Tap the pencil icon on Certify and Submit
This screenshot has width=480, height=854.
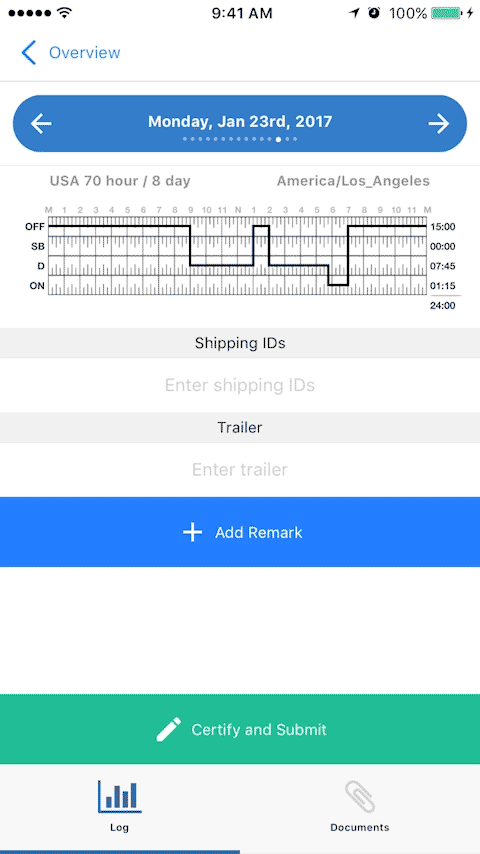point(168,729)
